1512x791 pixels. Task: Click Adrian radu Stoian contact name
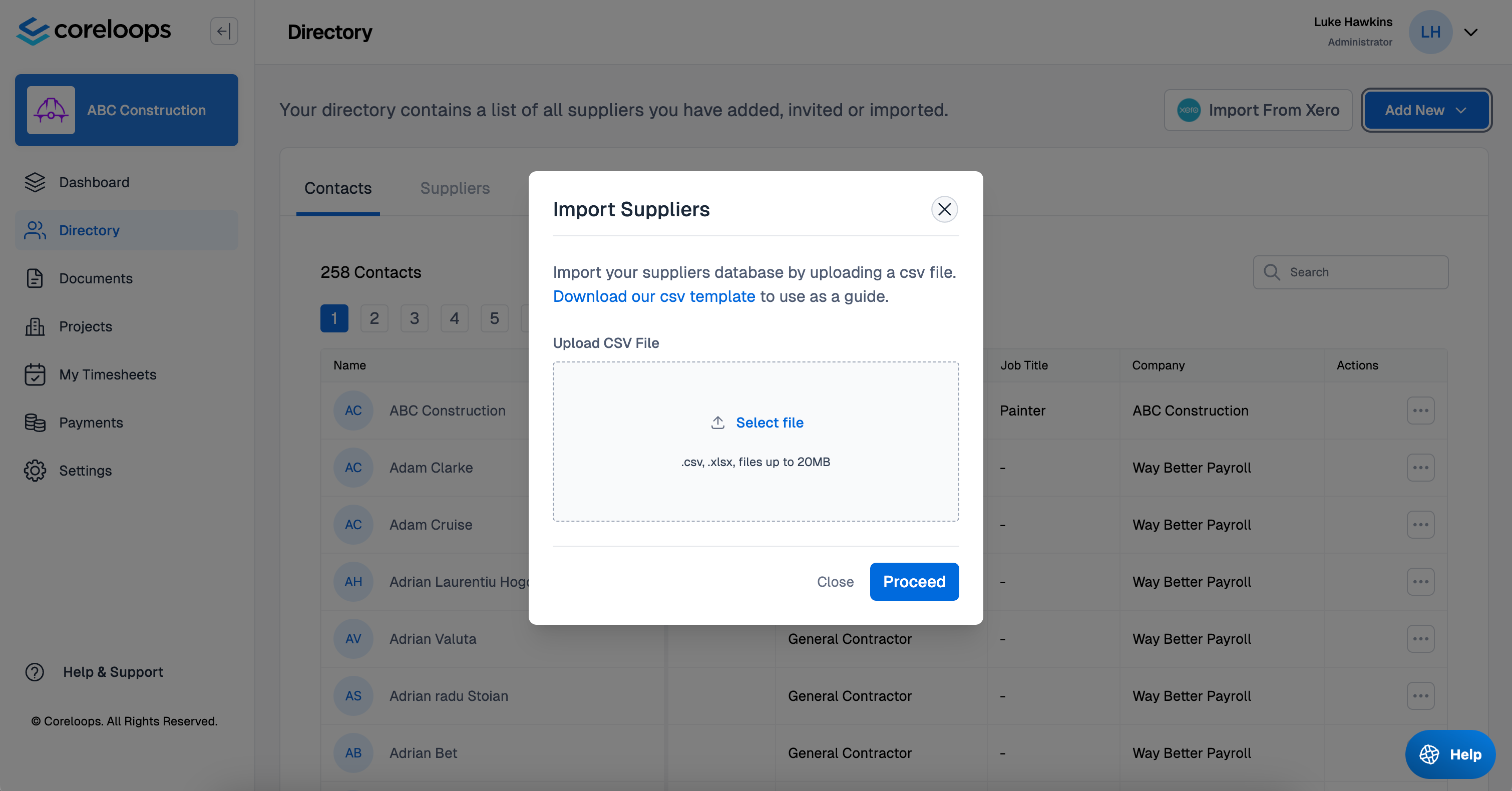449,696
